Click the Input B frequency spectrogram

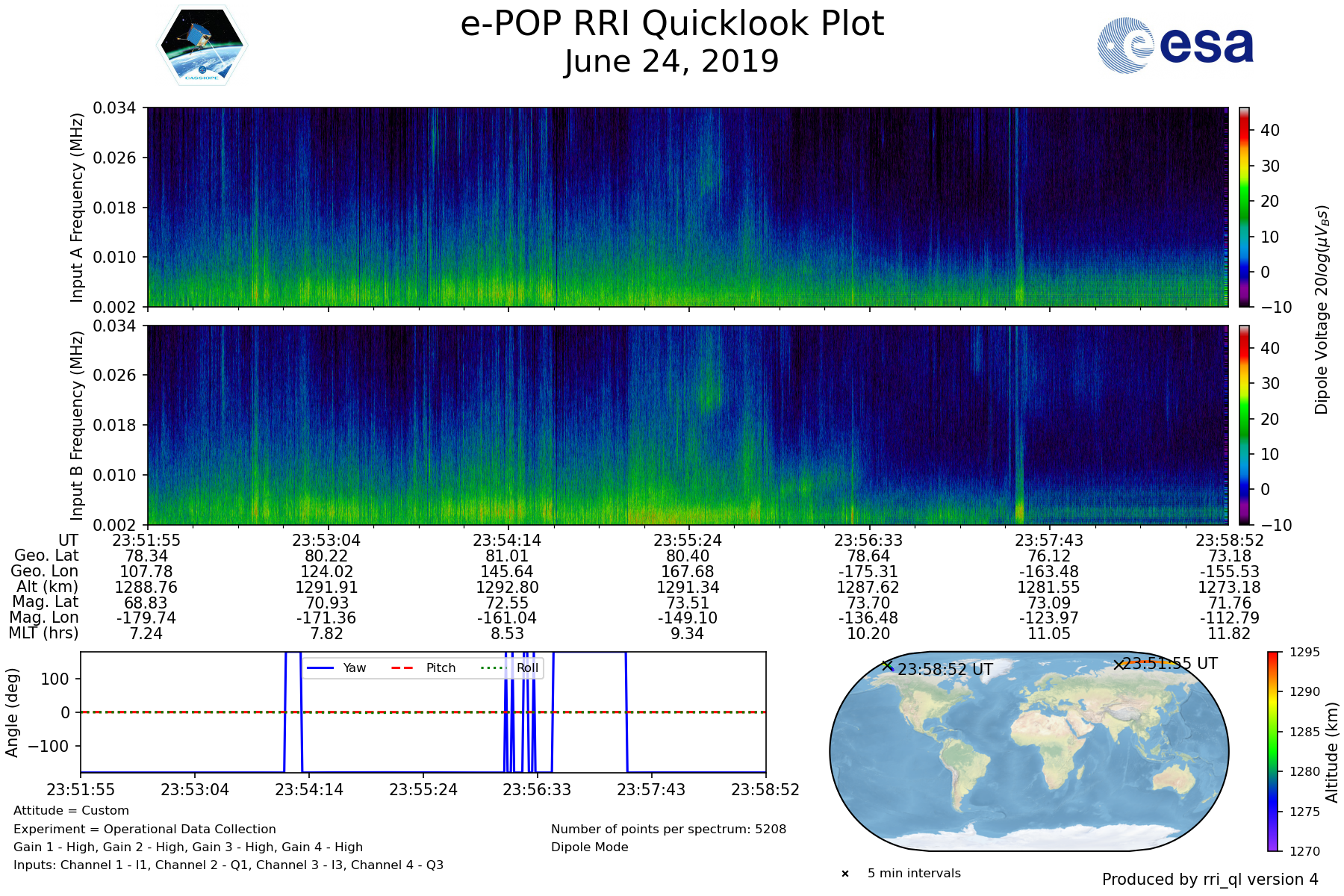[687, 425]
